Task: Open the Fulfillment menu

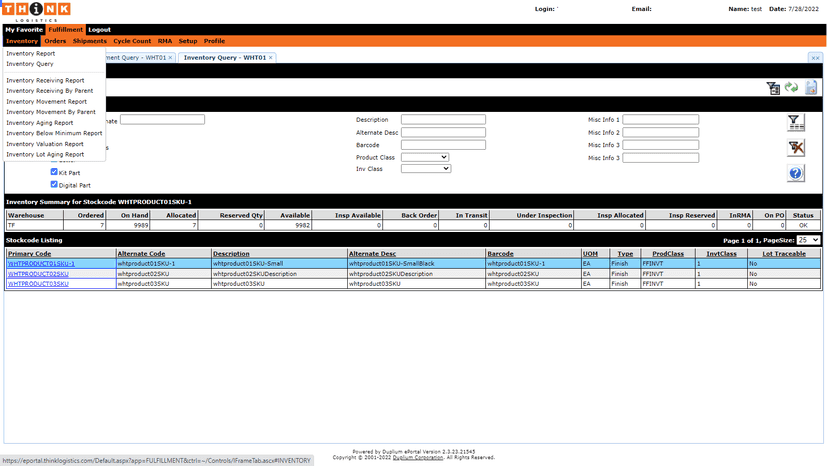Action: [65, 30]
